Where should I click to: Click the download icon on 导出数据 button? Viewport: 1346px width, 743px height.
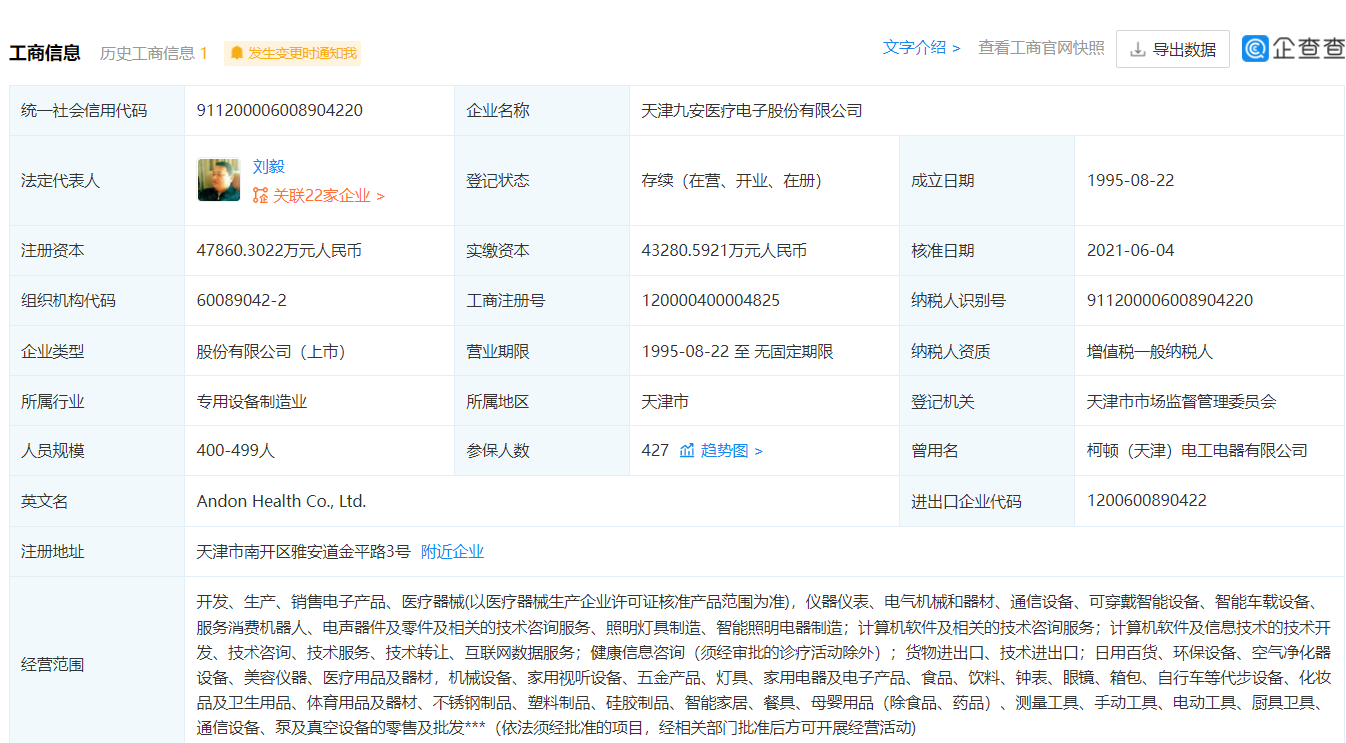pos(1137,49)
